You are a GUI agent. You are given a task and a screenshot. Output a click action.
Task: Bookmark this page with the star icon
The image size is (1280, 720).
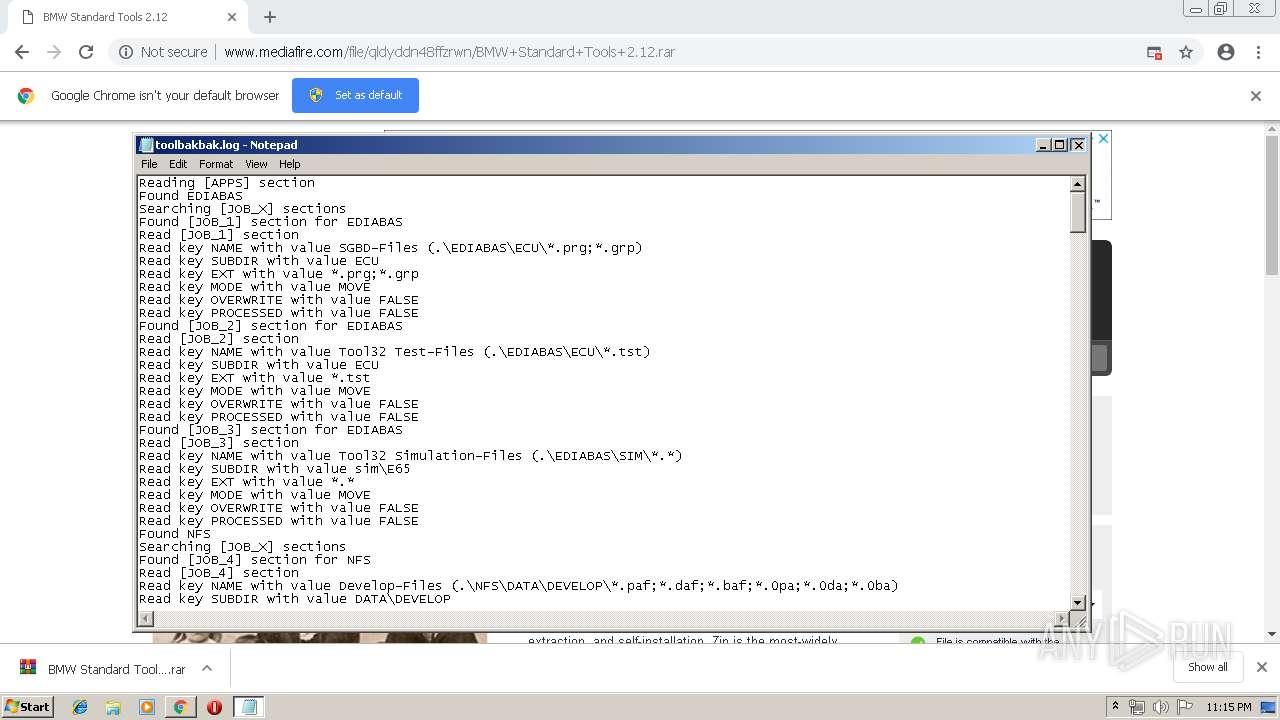tap(1186, 52)
